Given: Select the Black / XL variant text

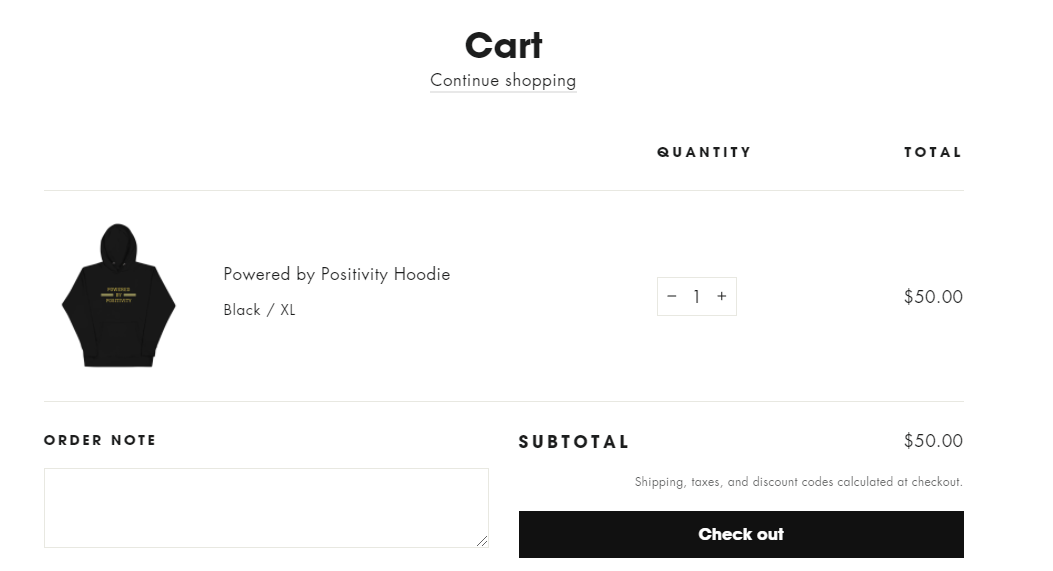Looking at the screenshot, I should click(x=259, y=310).
